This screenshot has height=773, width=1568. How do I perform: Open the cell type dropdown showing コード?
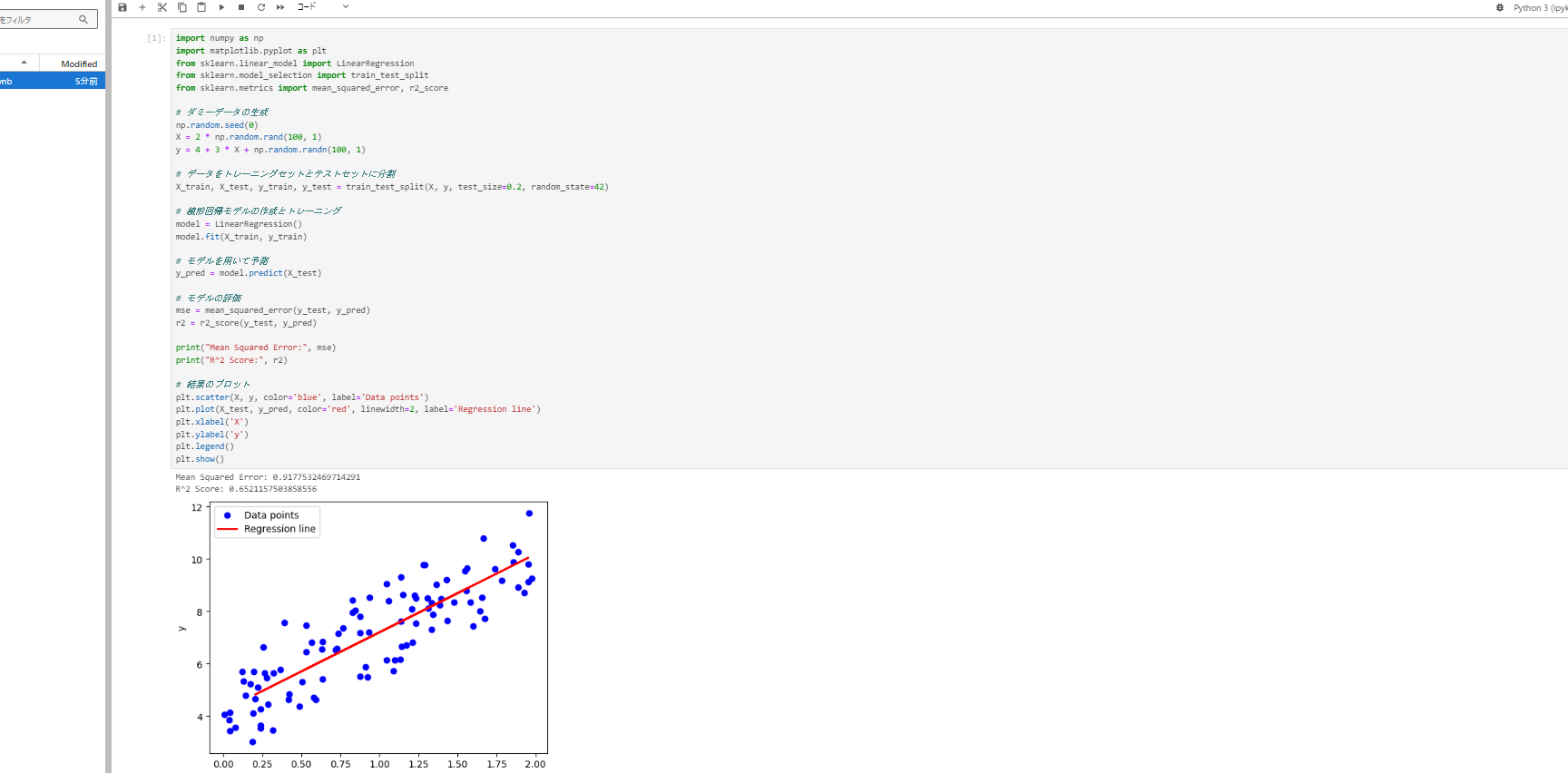323,7
